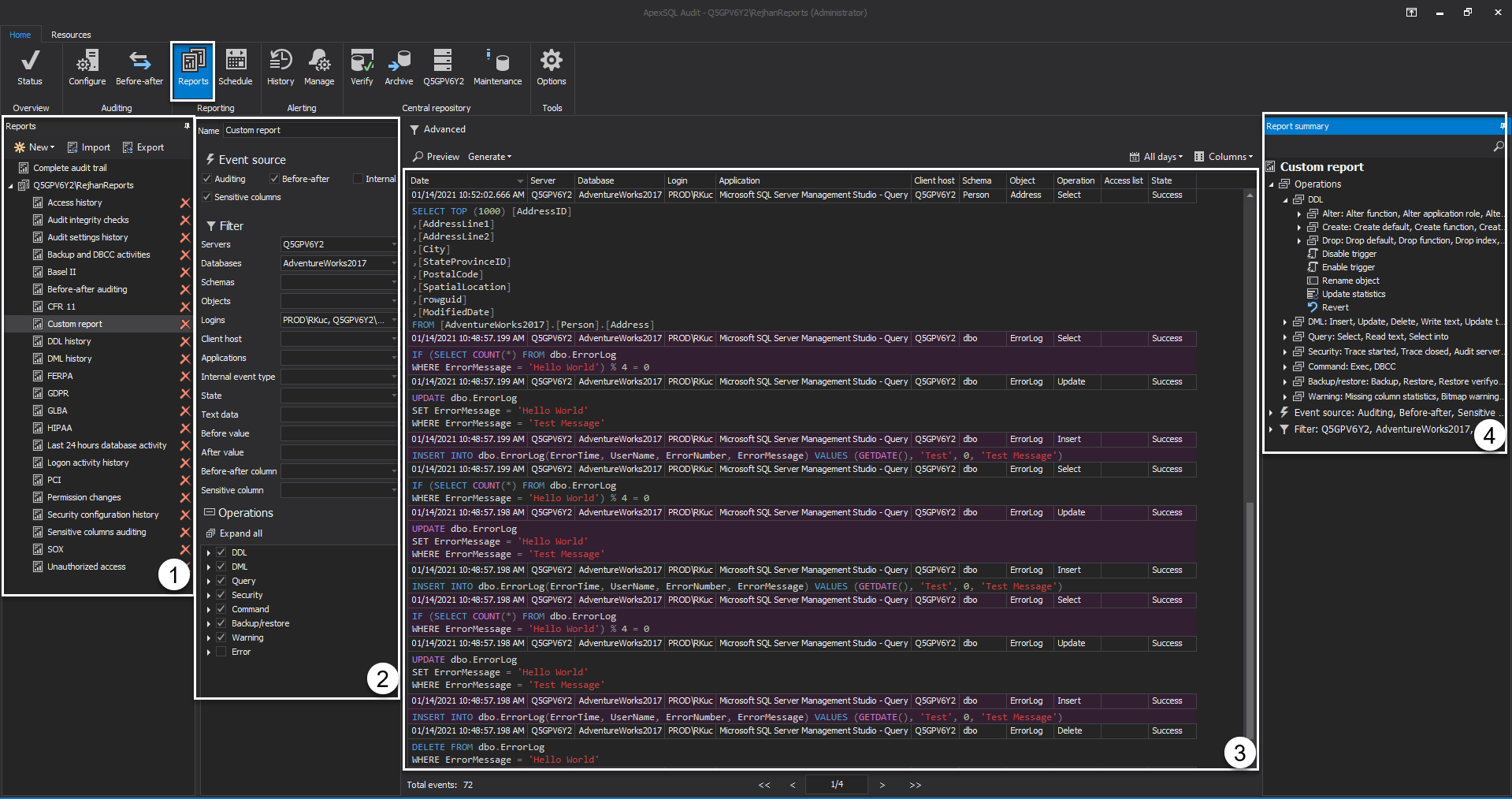Click the Preview button
The width and height of the screenshot is (1512, 799).
[x=436, y=156]
